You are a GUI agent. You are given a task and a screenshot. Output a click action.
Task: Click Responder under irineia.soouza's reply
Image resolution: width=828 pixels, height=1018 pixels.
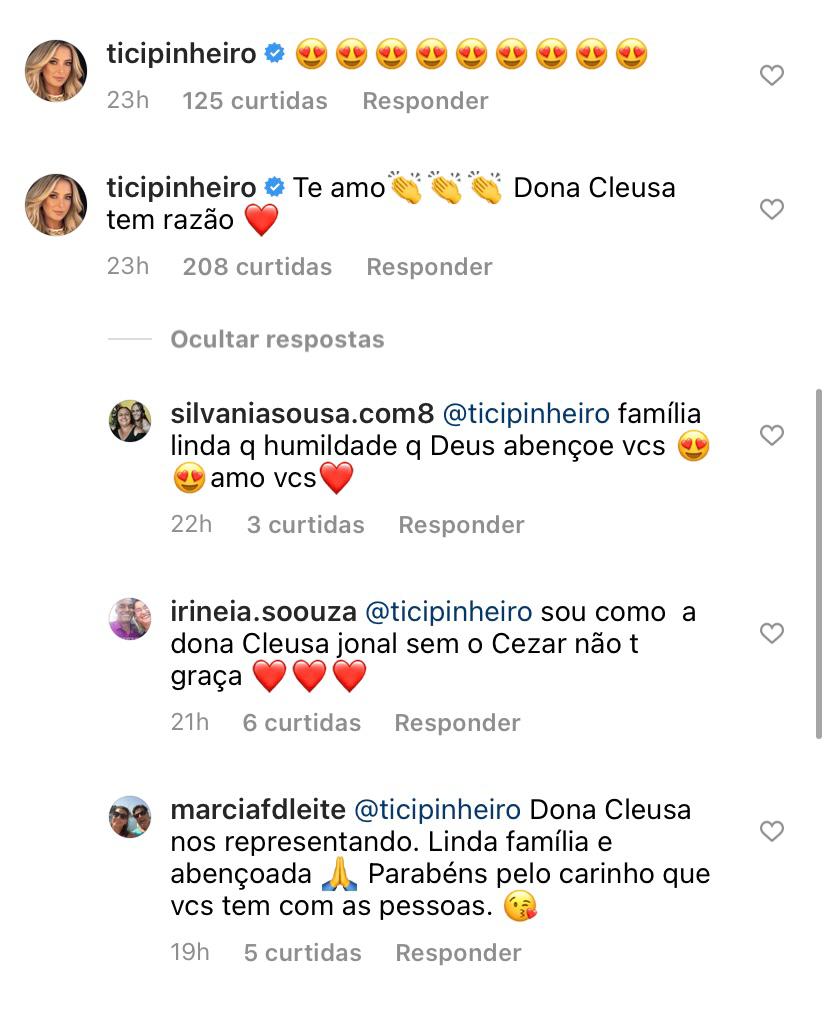[x=457, y=723]
